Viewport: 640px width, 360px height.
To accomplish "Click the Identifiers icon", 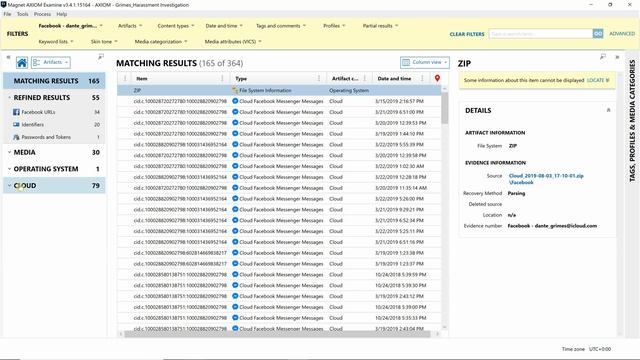I will (16, 124).
